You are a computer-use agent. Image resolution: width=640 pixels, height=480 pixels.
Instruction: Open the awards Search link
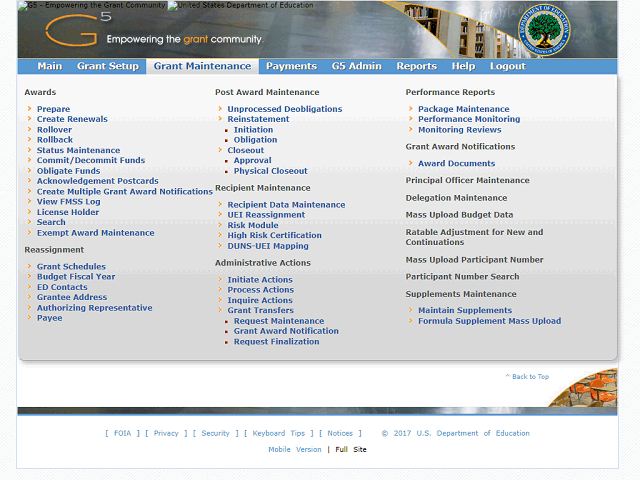[x=51, y=222]
